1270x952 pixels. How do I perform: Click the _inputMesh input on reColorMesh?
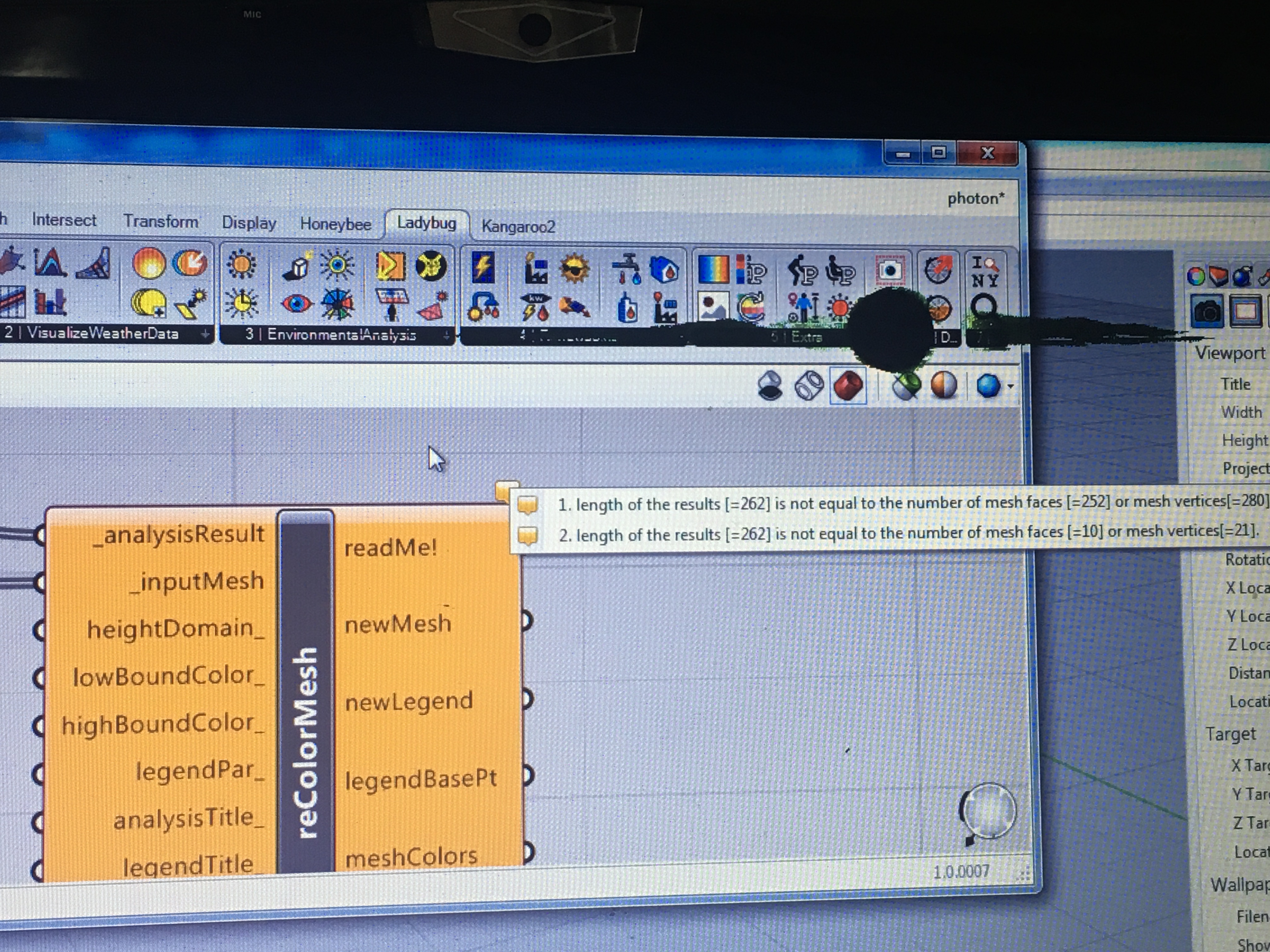click(x=197, y=582)
